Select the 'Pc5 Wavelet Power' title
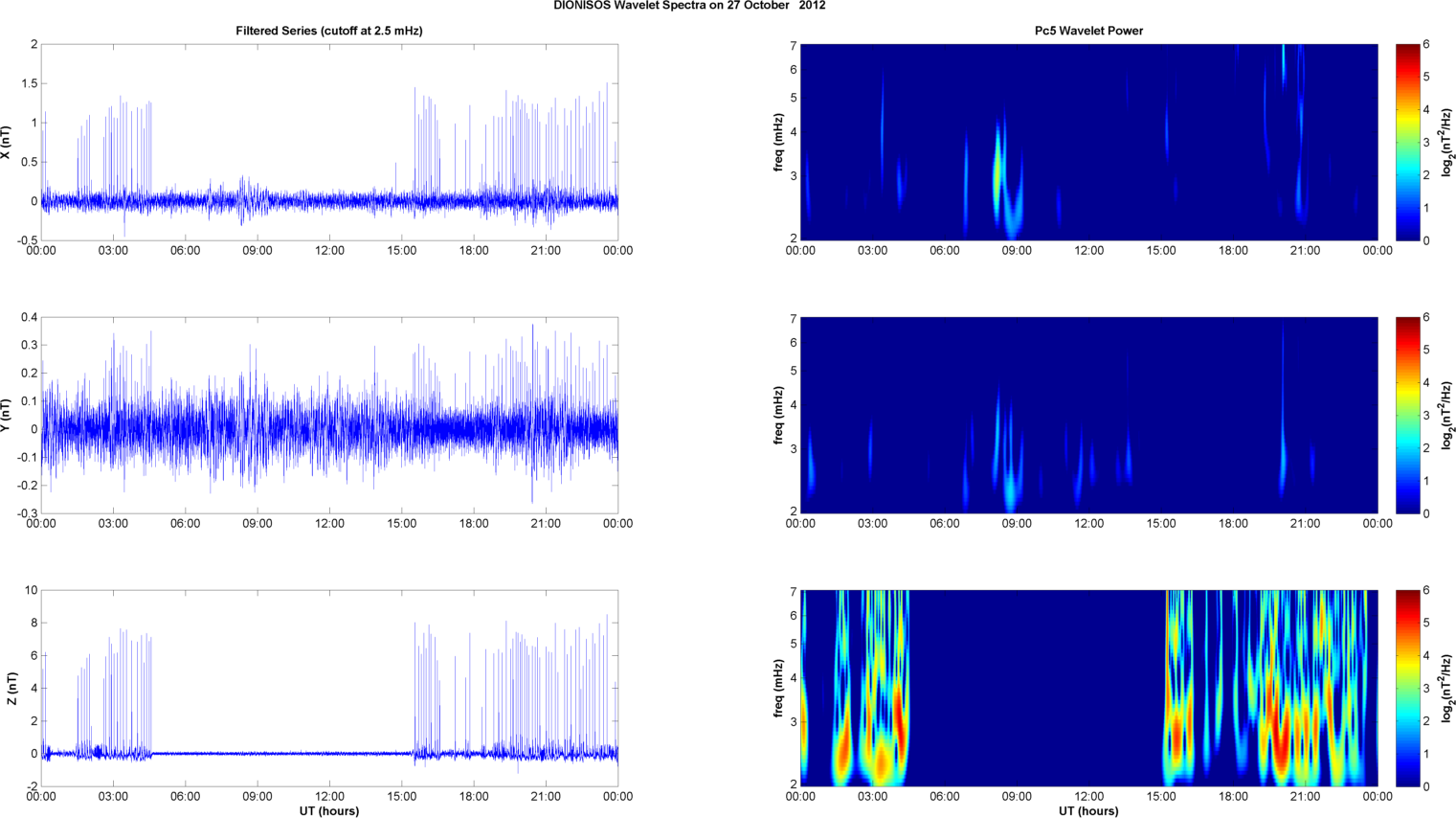1456x818 pixels. 1088,31
